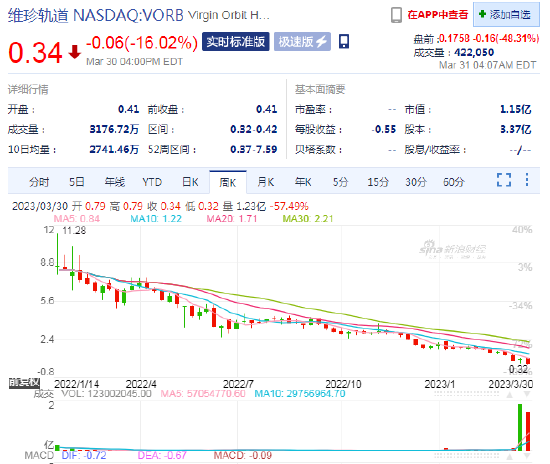This screenshot has width=550, height=464.
Task: Click the 每股收益 value -0.55
Action: coord(384,129)
